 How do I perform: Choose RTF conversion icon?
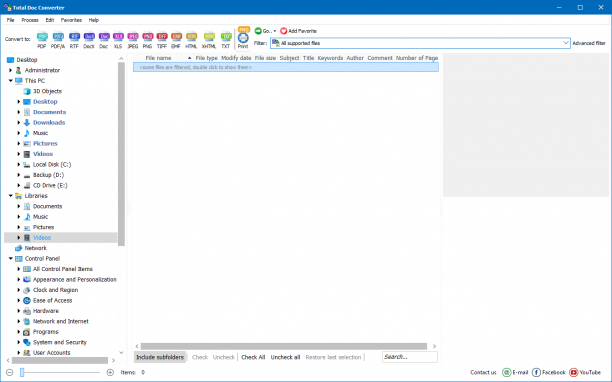tap(74, 40)
